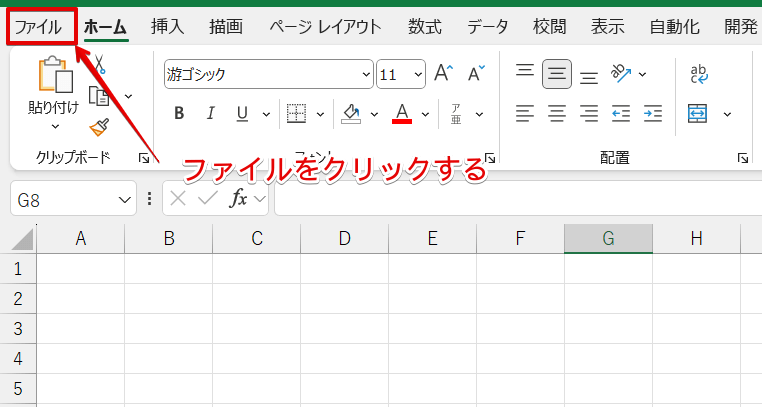Viewport: 762px width, 407px height.
Task: Select middle vertical alignment
Action: (557, 74)
